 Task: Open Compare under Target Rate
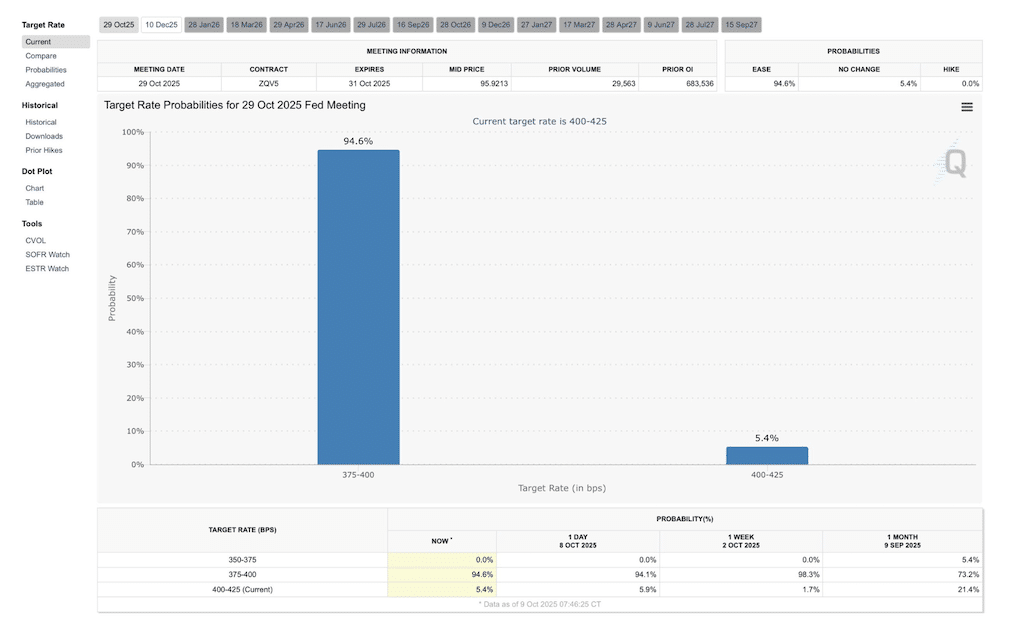point(41,56)
